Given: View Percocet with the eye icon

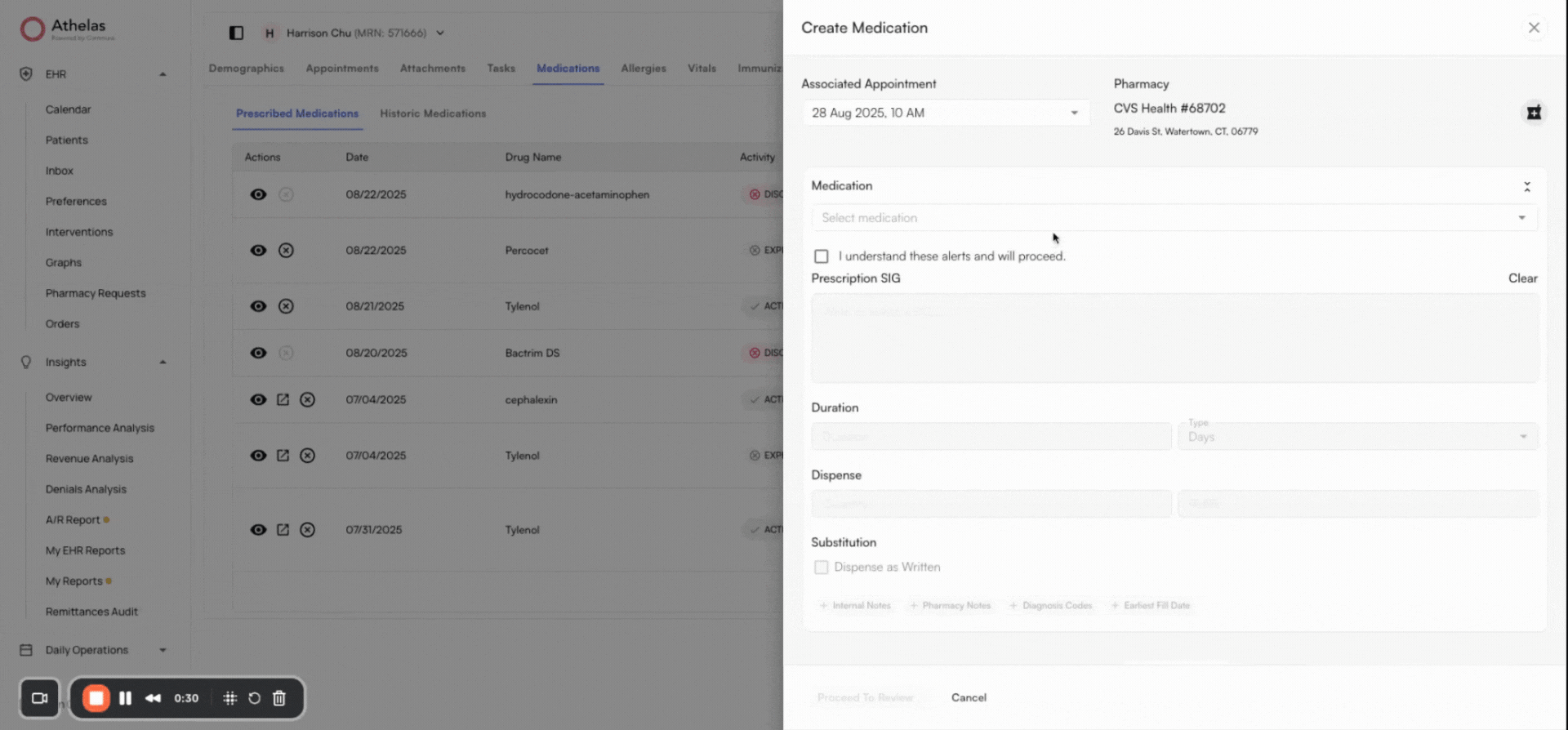Looking at the screenshot, I should 258,251.
